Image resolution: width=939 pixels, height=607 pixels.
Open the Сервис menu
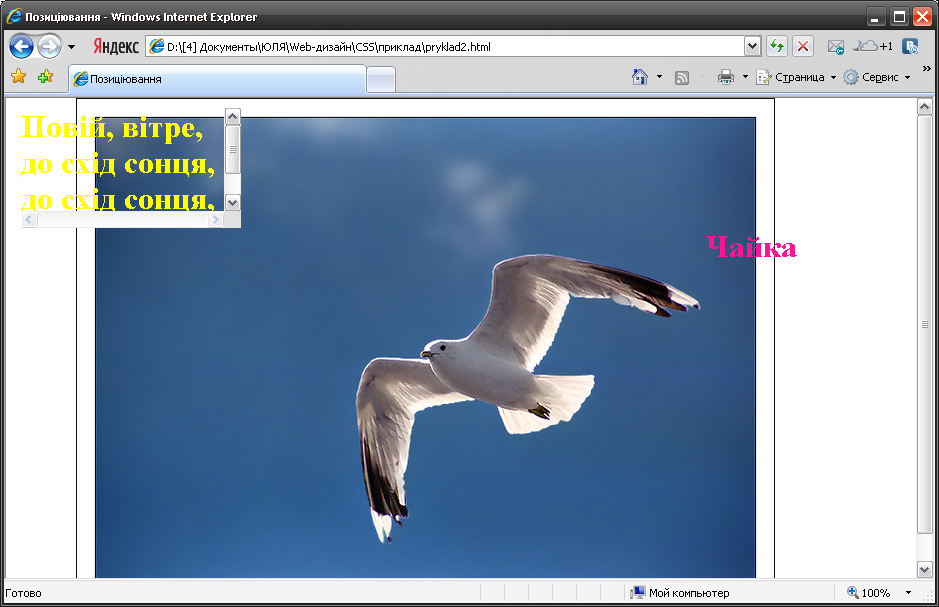coord(877,77)
